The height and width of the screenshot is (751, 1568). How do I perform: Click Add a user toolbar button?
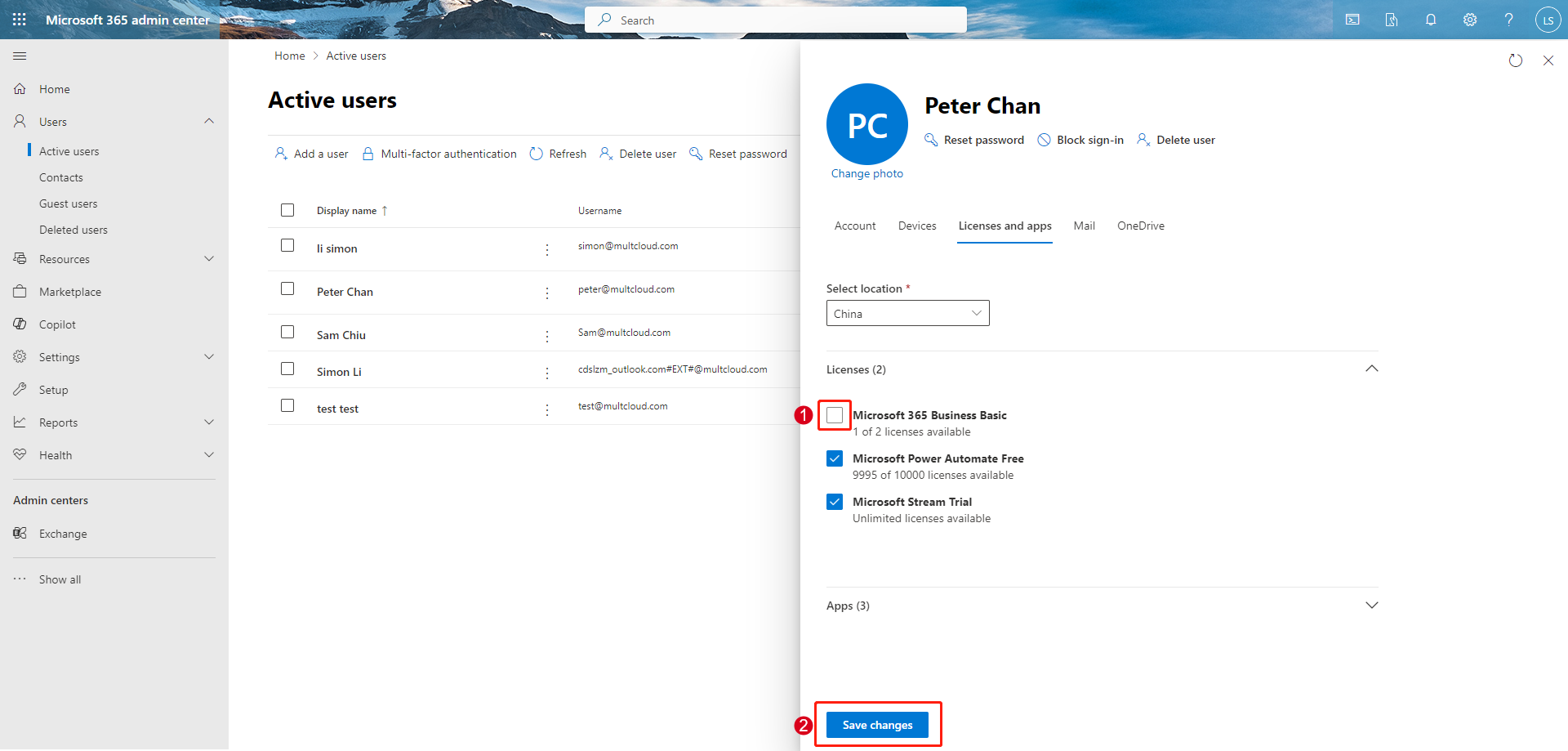coord(311,154)
